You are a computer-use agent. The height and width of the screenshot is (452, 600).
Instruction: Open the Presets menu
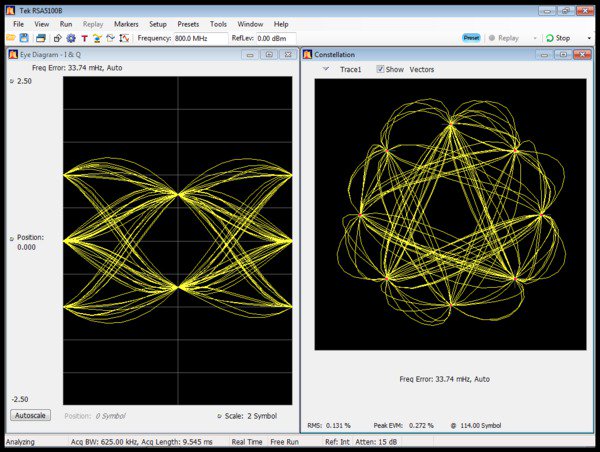[x=188, y=23]
